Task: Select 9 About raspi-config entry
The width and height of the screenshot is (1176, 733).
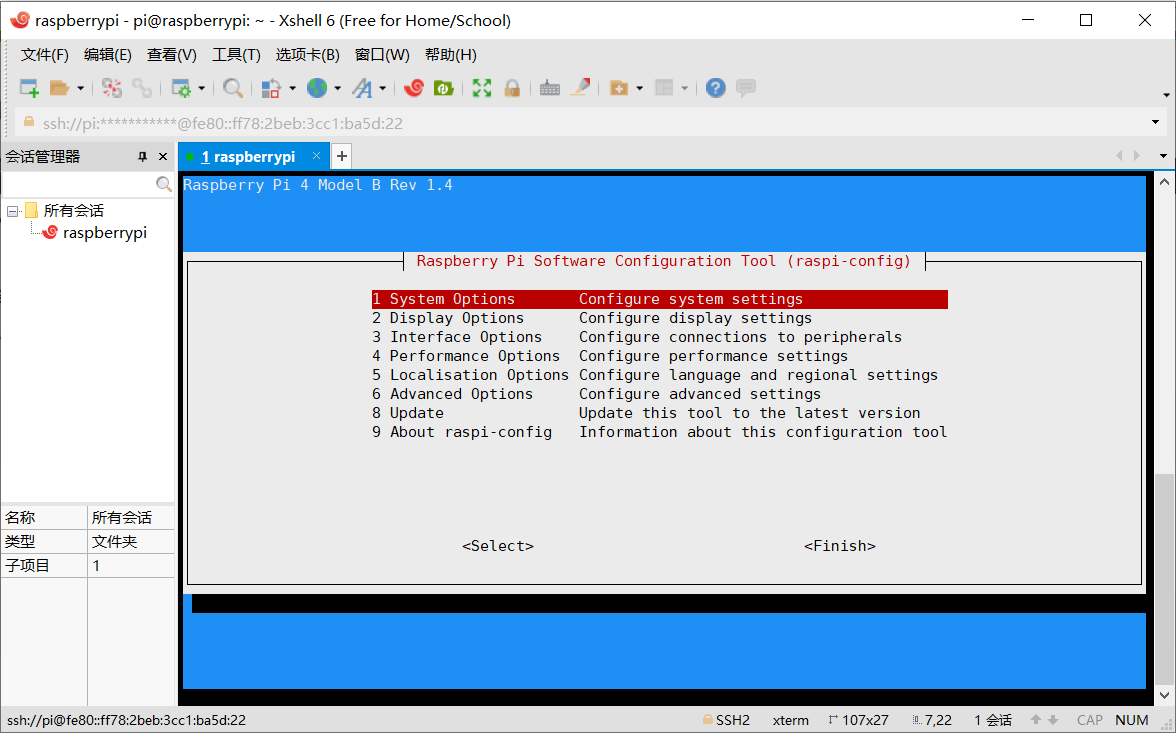Action: pyautogui.click(x=660, y=432)
